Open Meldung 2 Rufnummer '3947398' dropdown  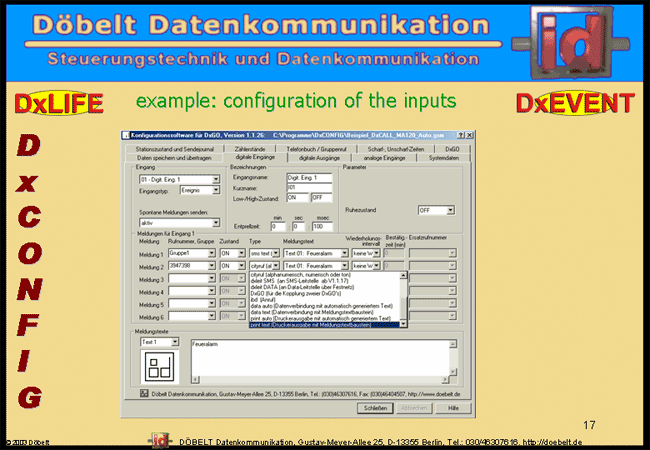[211, 266]
